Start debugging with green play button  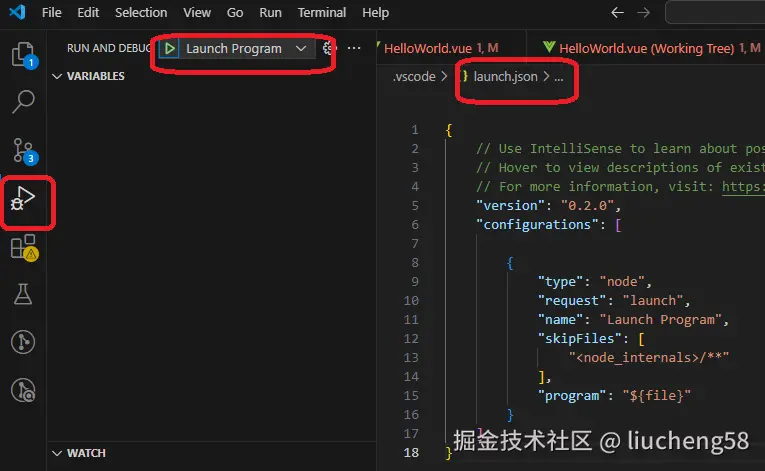[170, 48]
